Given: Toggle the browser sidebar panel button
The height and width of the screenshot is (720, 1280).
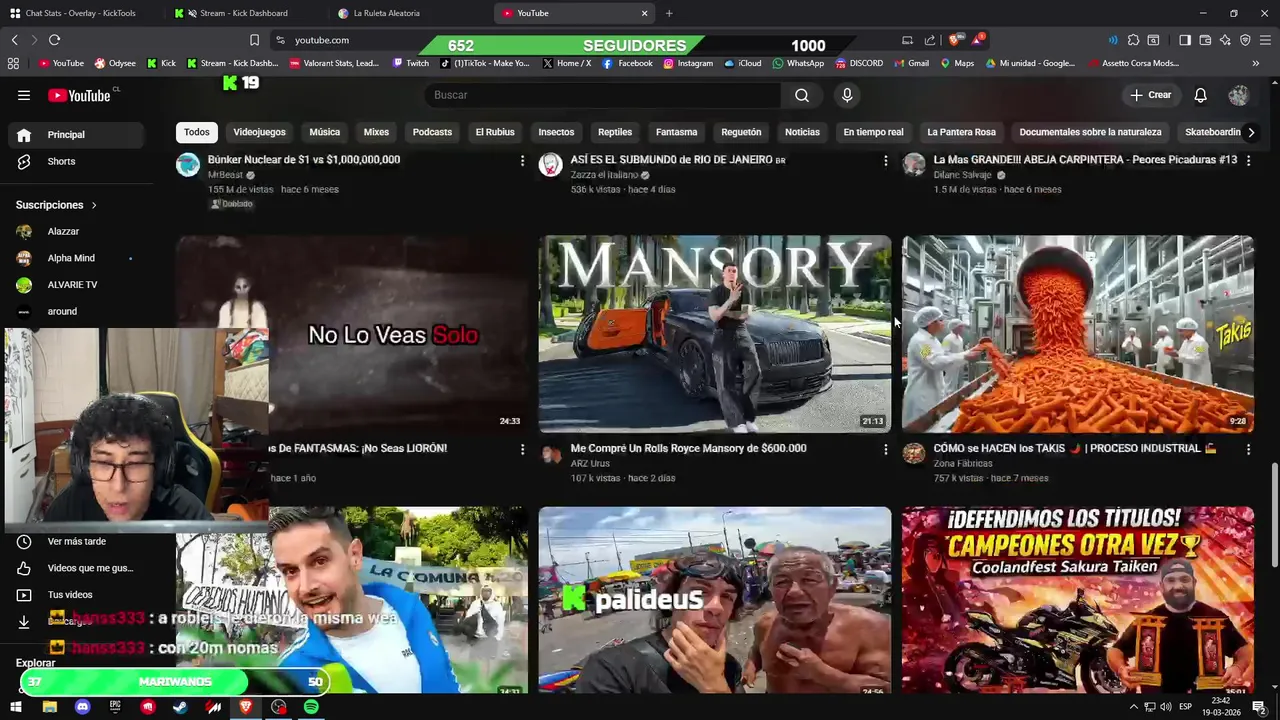Looking at the screenshot, I should 1184,40.
